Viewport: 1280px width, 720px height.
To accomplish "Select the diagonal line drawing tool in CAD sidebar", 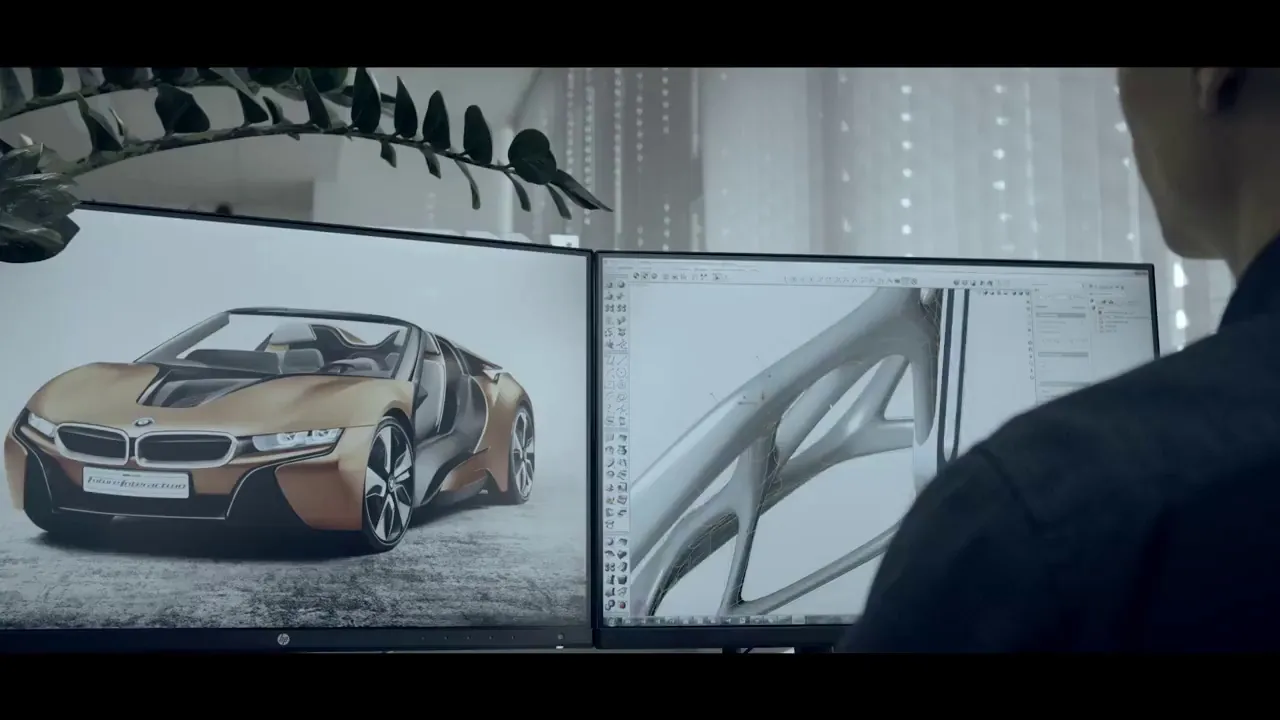I will (622, 360).
